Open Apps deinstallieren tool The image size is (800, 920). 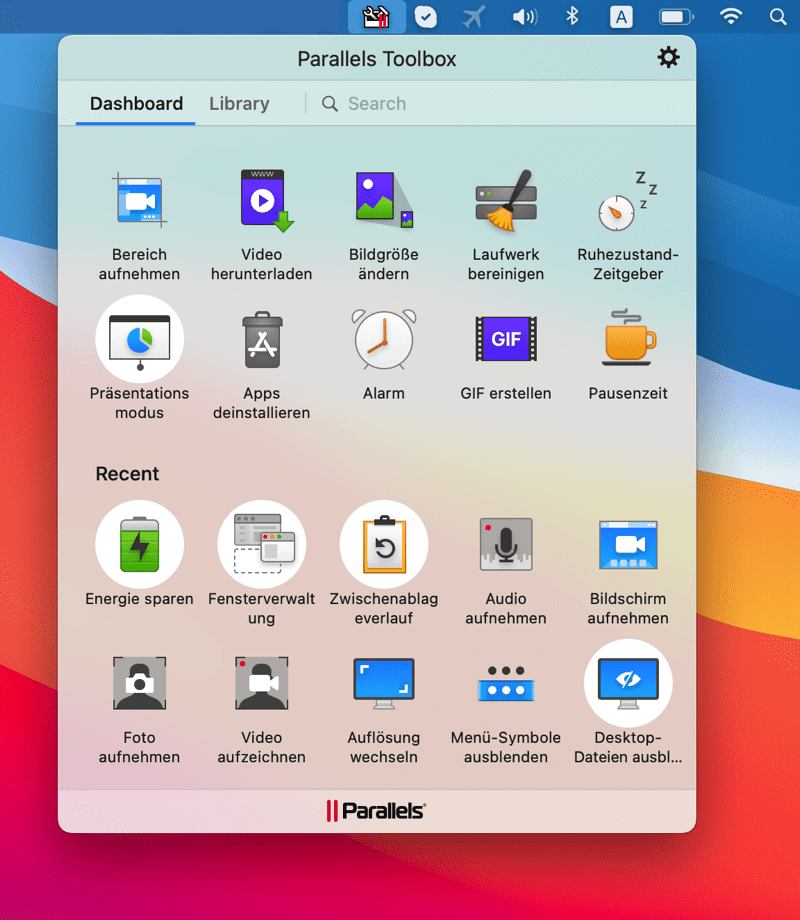(261, 340)
